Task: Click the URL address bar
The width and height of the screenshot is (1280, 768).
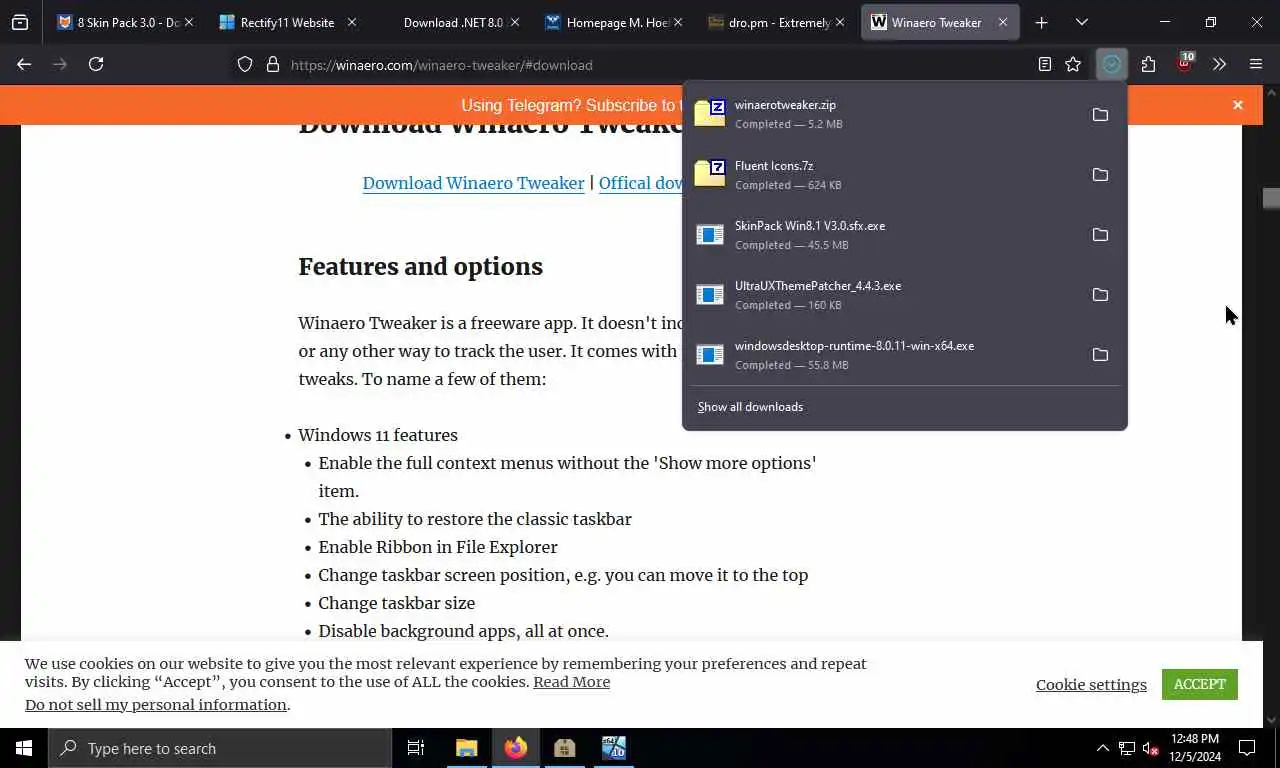Action: coord(660,65)
